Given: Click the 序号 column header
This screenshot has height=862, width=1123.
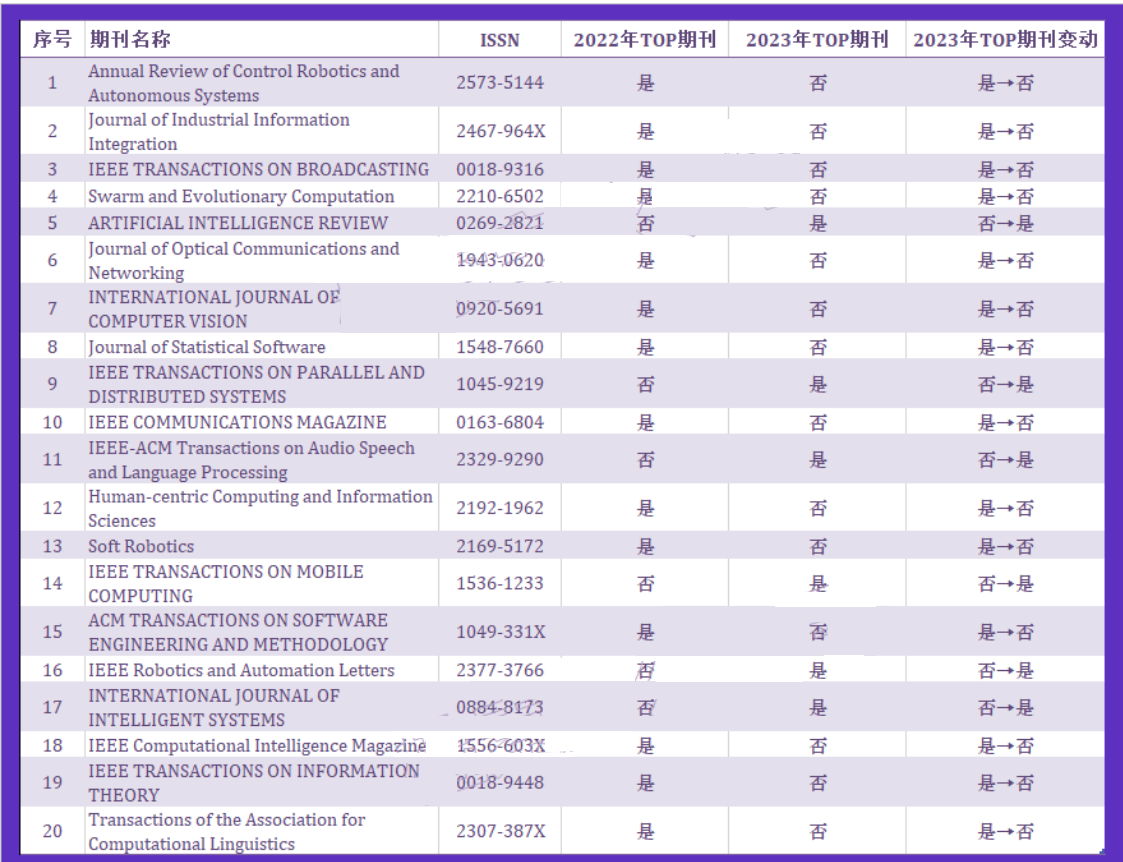Looking at the screenshot, I should coord(52,39).
